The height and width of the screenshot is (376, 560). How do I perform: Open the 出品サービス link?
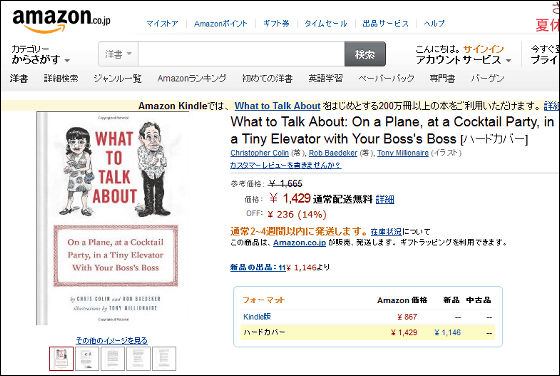[x=385, y=24]
